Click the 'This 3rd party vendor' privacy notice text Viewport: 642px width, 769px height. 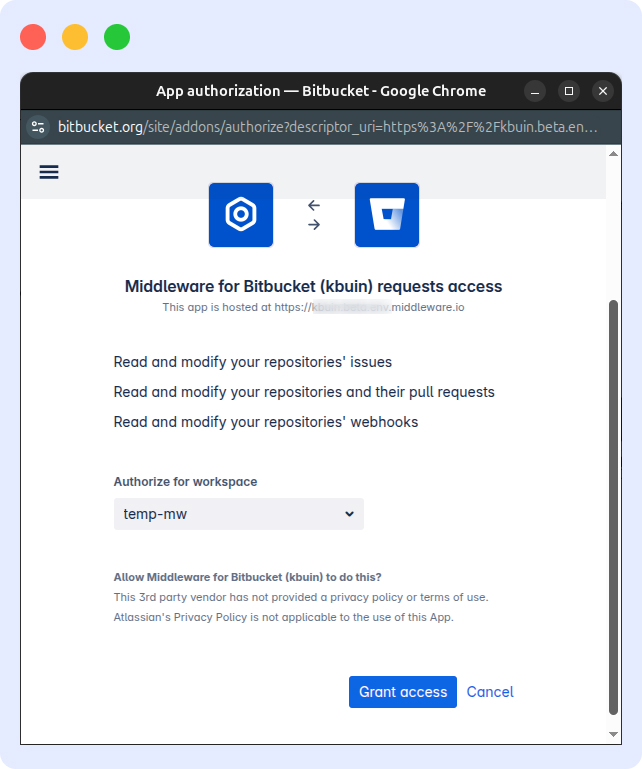coord(301,597)
